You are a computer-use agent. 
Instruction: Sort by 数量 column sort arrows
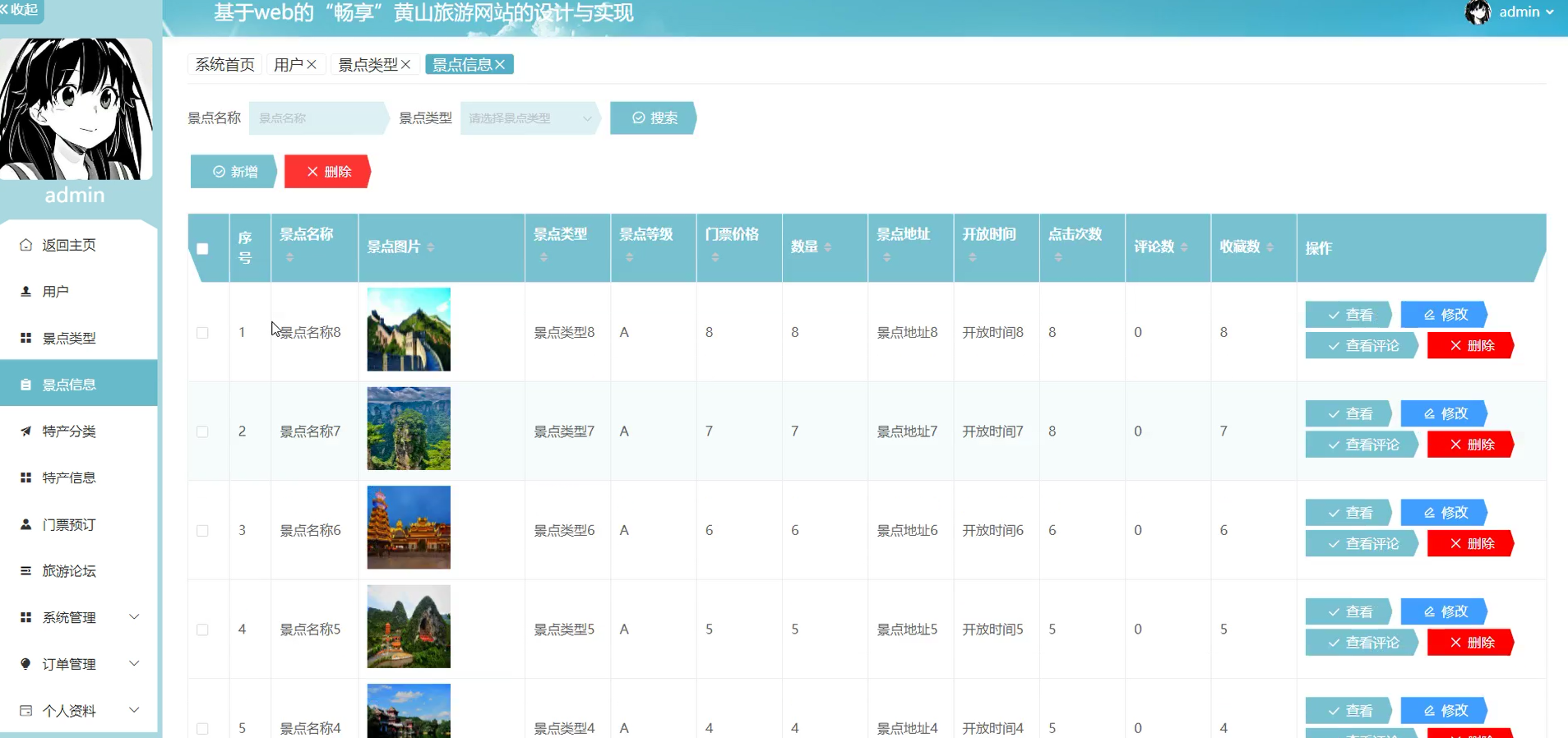(x=828, y=247)
